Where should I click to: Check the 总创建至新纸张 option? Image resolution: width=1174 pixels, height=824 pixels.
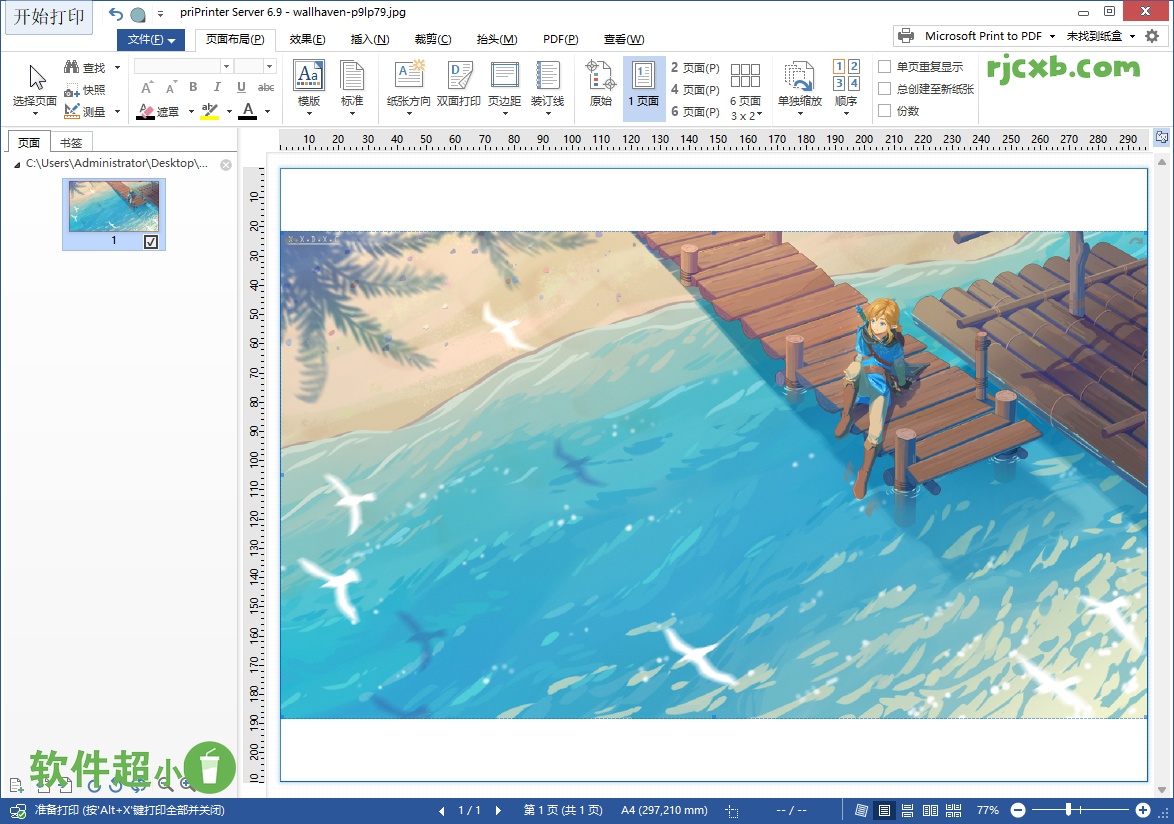tap(885, 90)
